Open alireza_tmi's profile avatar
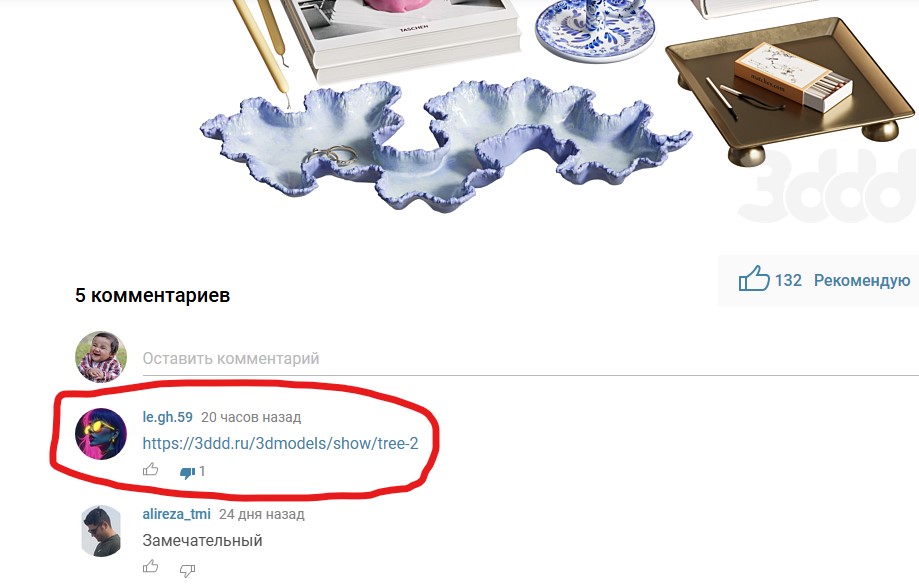The image size is (919, 586). [x=101, y=530]
